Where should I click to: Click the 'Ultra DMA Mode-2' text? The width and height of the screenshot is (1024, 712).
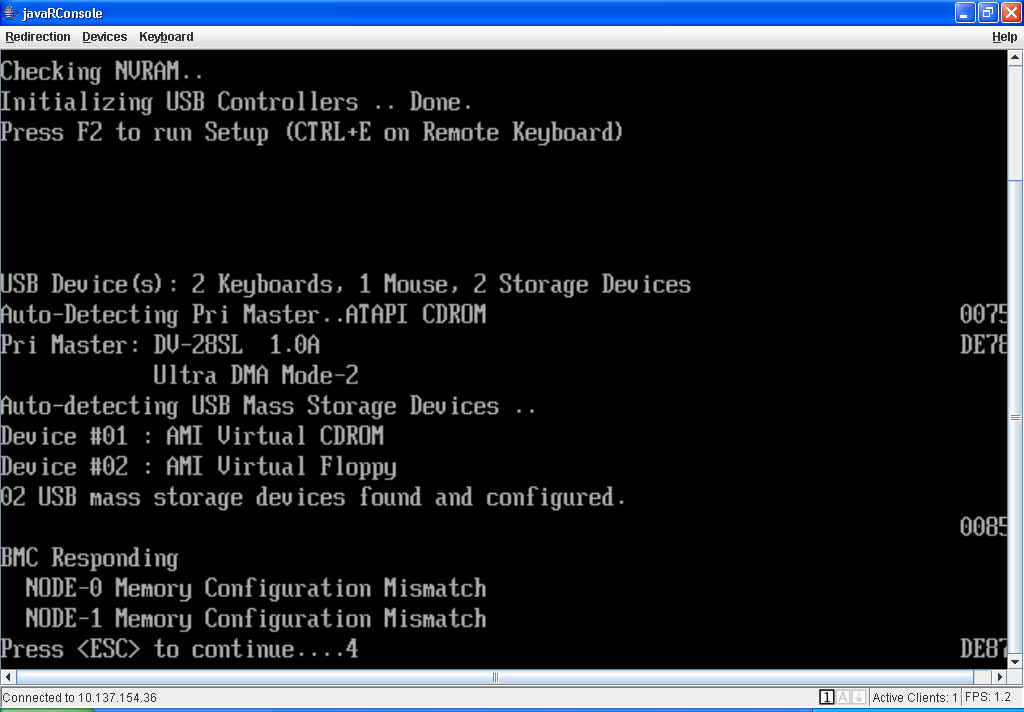pyautogui.click(x=255, y=376)
